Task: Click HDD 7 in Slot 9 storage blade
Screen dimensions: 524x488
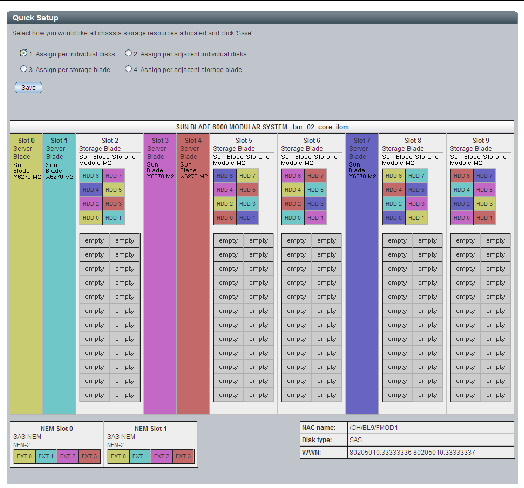Action: pos(485,176)
